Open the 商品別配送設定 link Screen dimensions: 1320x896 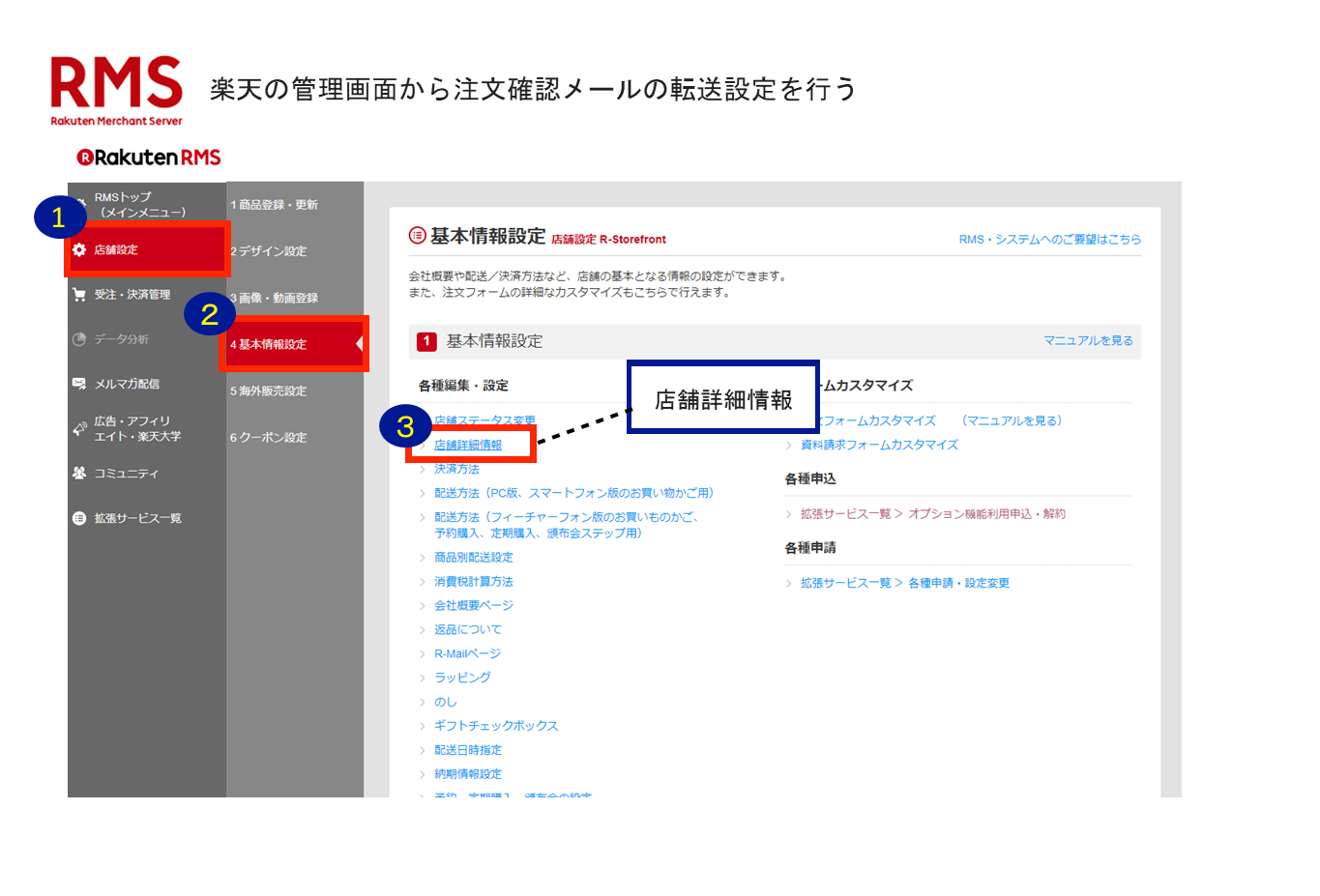[x=474, y=558]
